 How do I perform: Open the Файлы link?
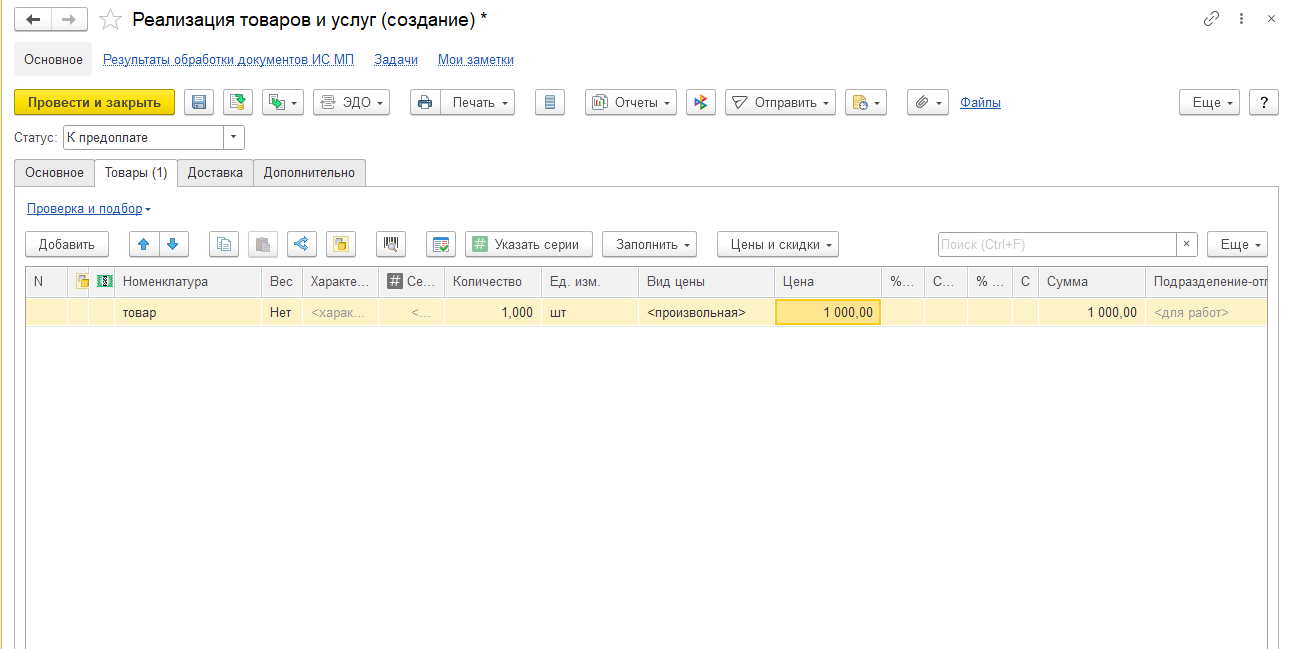[x=980, y=102]
